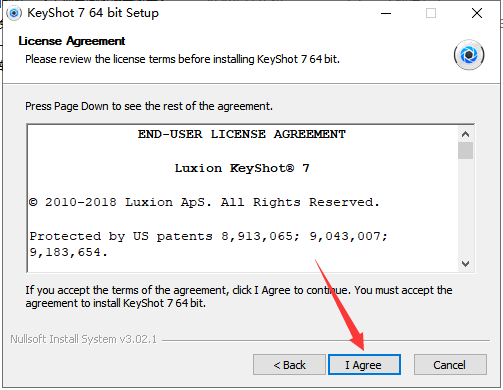
Task: Click the END-USER LICENSE AGREEMENT heading text
Action: (x=242, y=134)
